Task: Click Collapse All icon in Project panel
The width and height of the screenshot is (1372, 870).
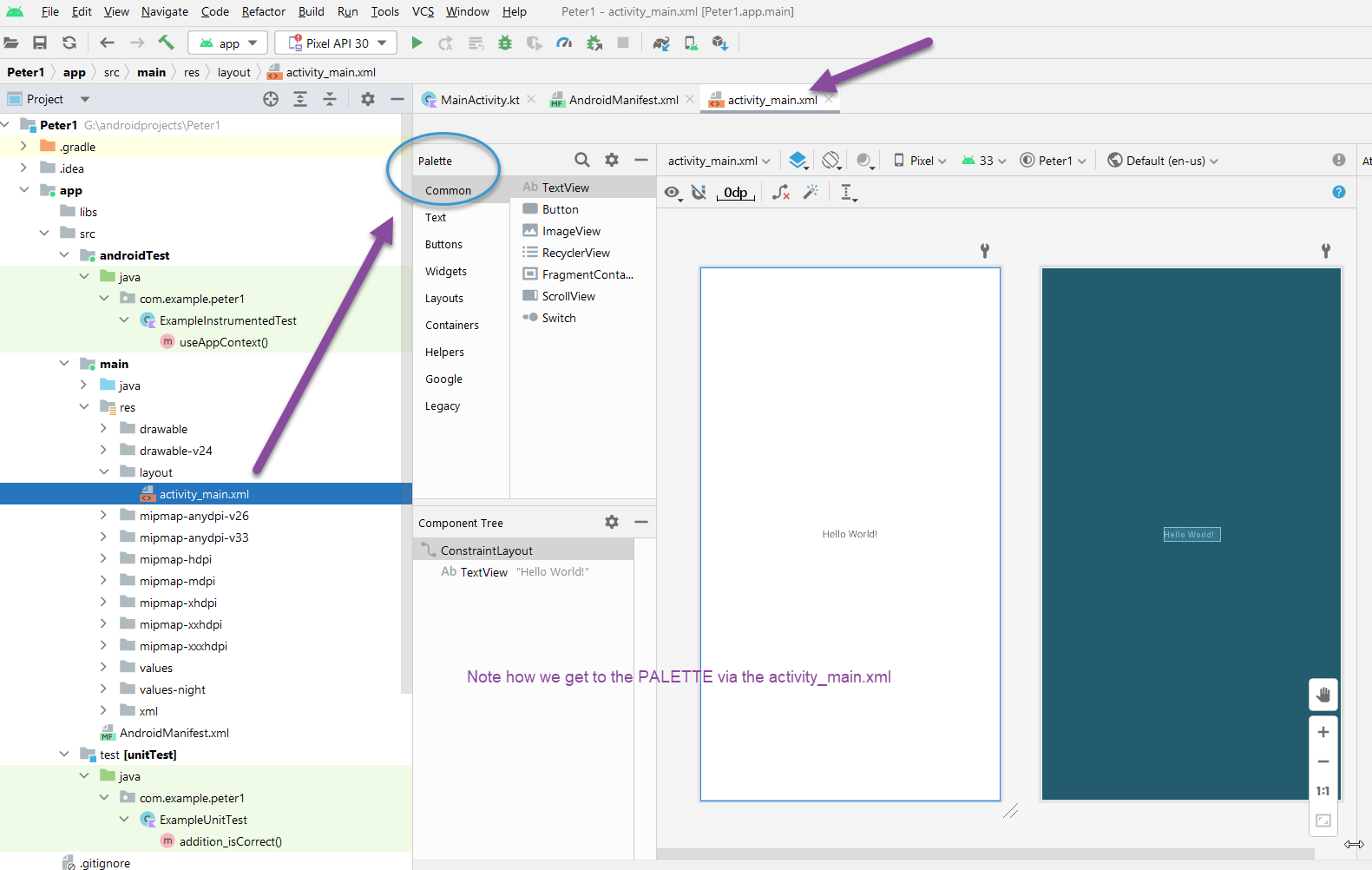Action: (330, 99)
